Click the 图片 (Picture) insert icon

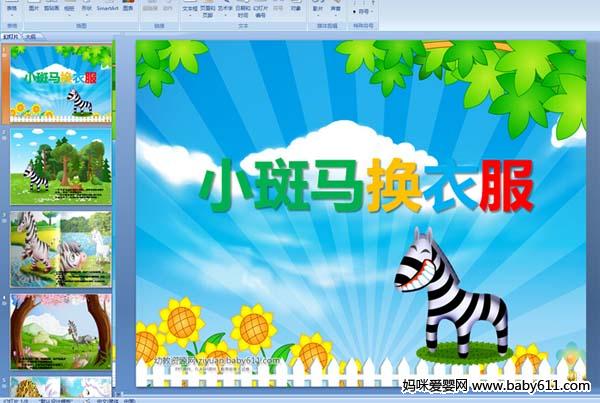[34, 10]
